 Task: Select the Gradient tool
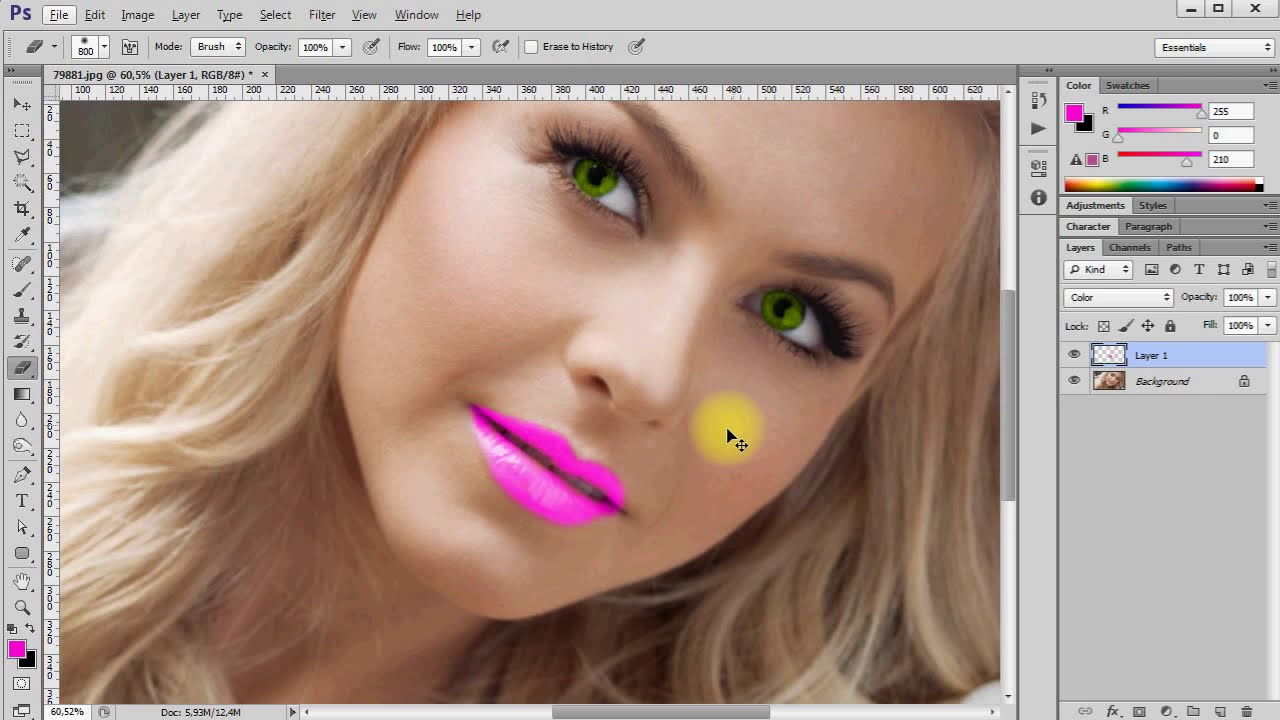pos(22,394)
